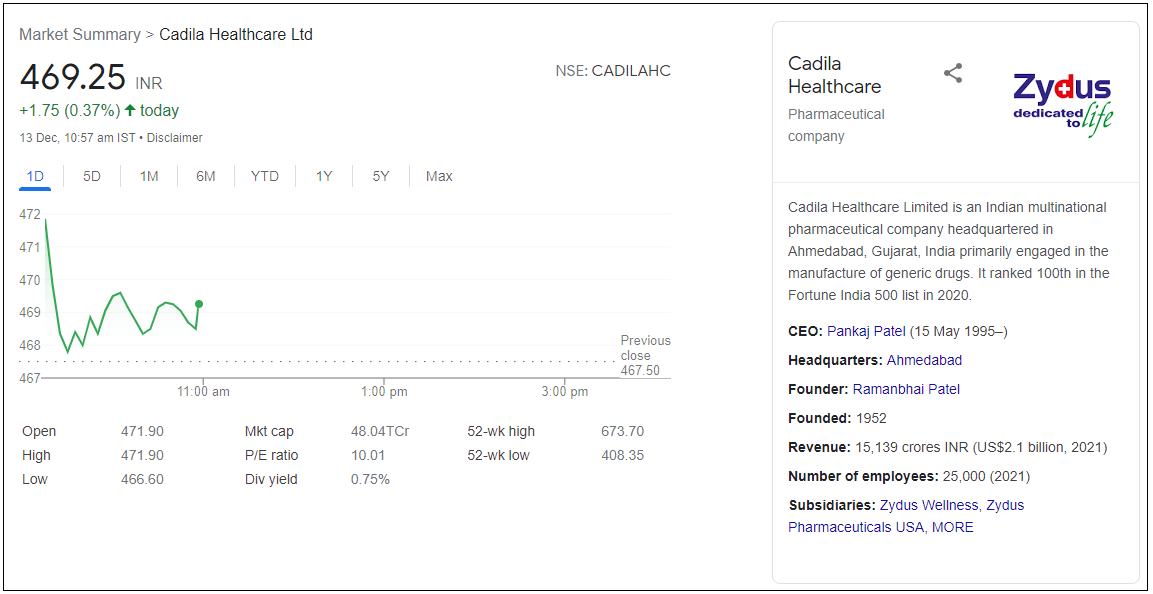Click the Open value 471.90

pos(142,432)
